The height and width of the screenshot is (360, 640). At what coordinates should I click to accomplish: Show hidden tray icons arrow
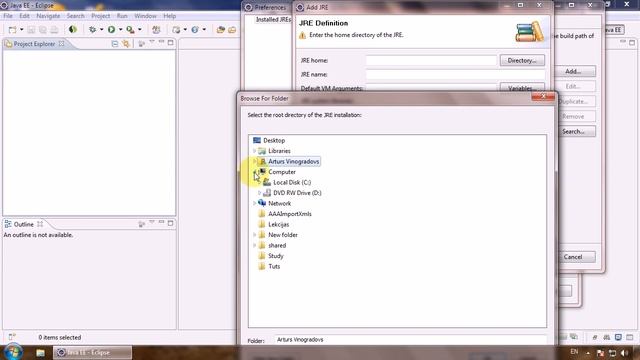coord(588,353)
